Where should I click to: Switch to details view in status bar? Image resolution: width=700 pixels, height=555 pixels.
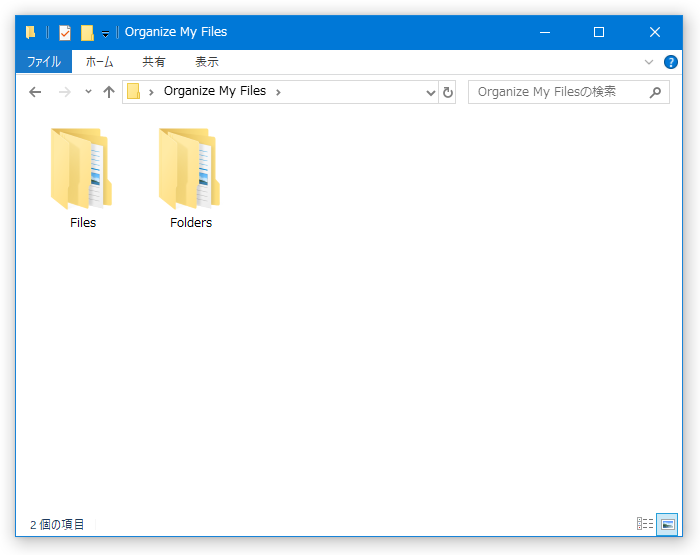[x=645, y=524]
